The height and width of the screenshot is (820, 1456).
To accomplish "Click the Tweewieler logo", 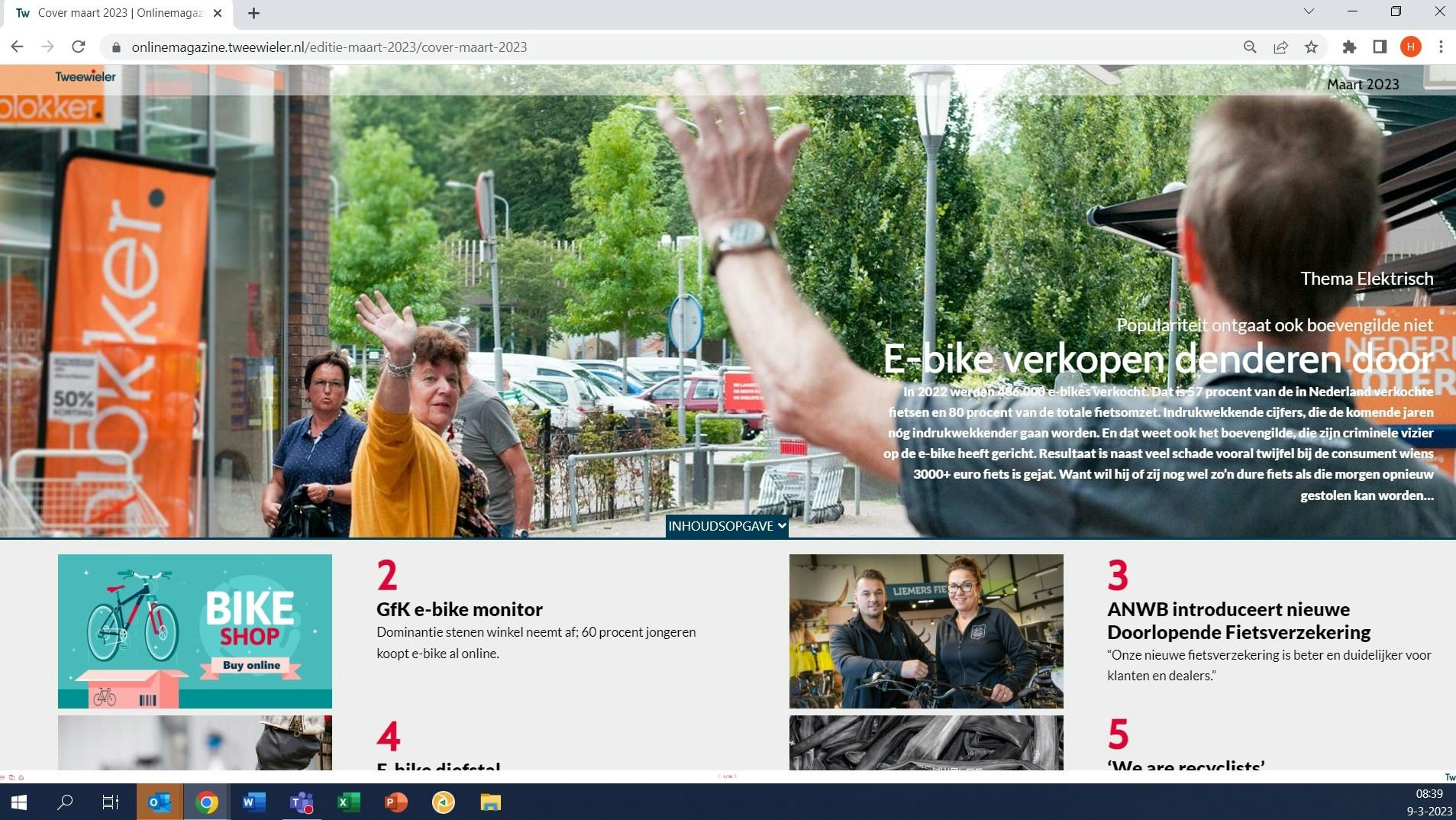I will 86,76.
